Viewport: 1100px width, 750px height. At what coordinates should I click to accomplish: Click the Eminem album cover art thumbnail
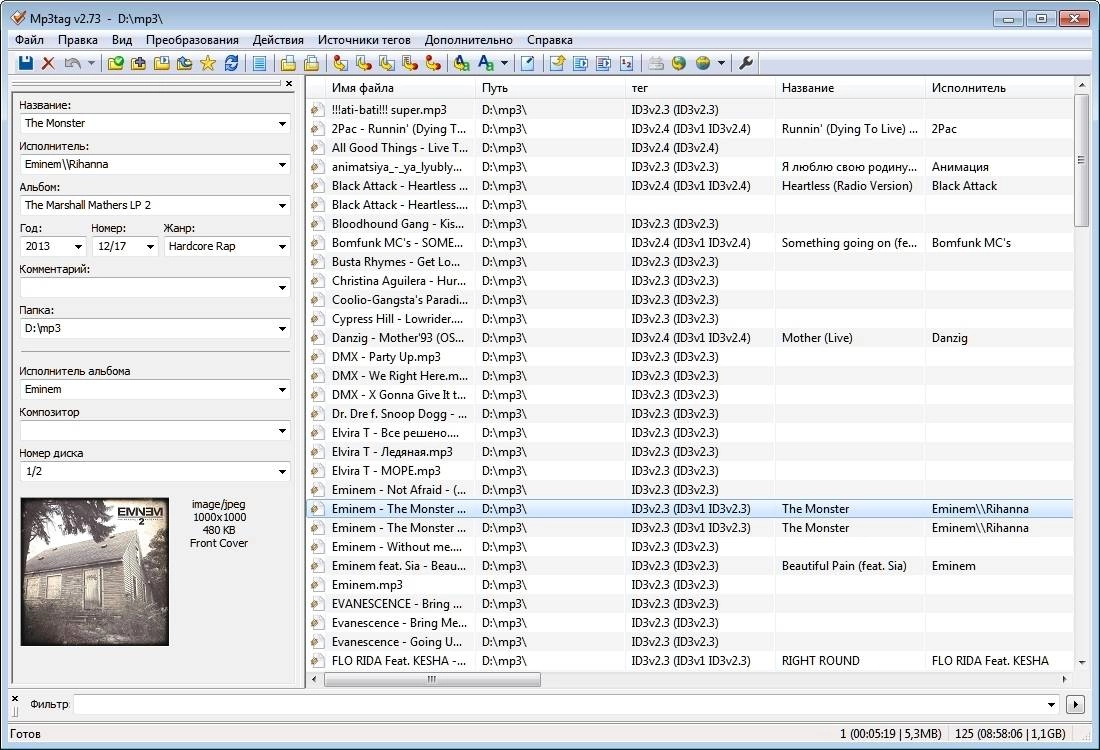(x=95, y=572)
